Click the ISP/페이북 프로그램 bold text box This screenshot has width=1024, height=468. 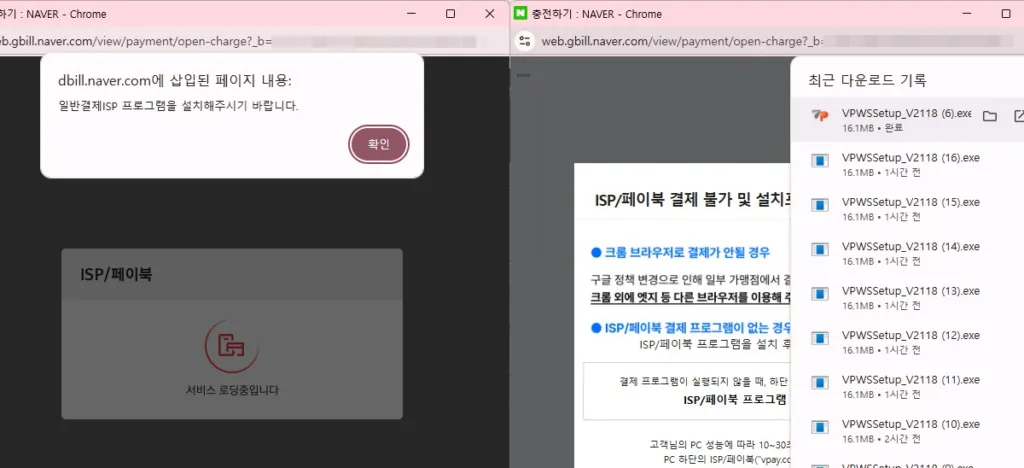735,399
